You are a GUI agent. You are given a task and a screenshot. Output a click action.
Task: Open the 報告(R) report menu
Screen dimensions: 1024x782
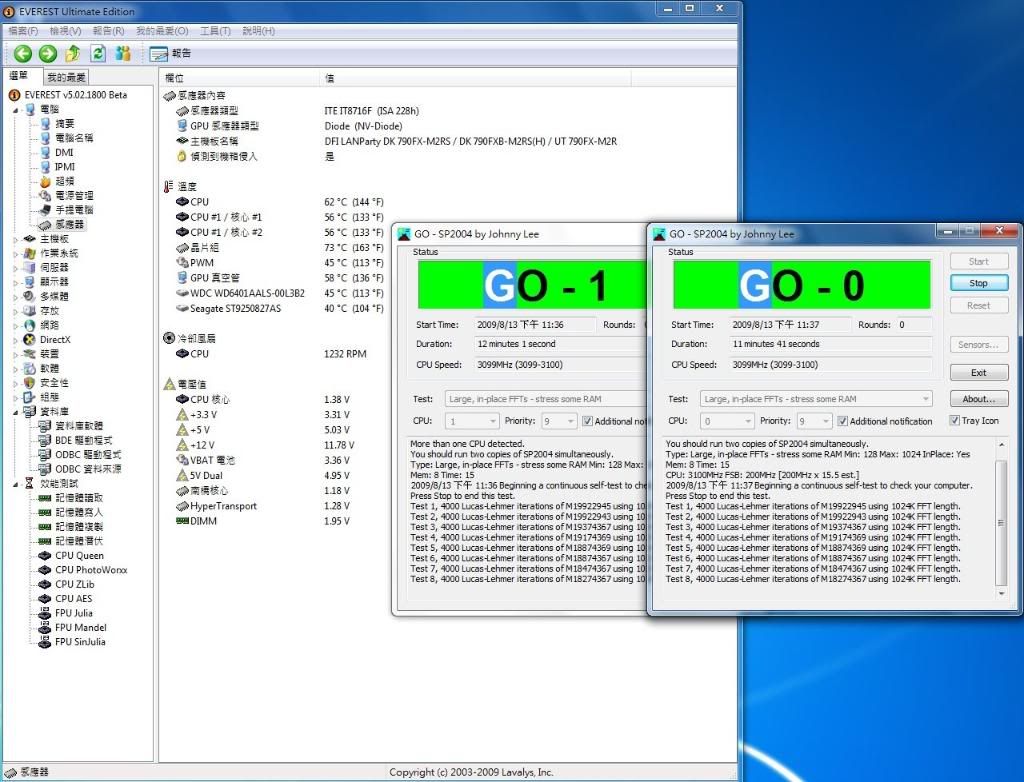pos(108,31)
